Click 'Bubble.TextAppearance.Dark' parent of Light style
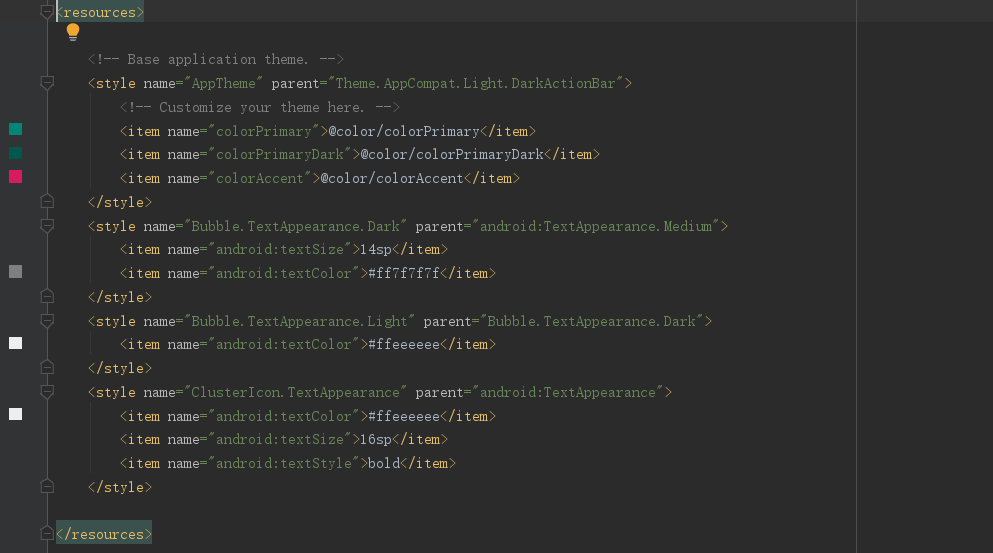Screen dimensions: 993x553 pos(591,321)
